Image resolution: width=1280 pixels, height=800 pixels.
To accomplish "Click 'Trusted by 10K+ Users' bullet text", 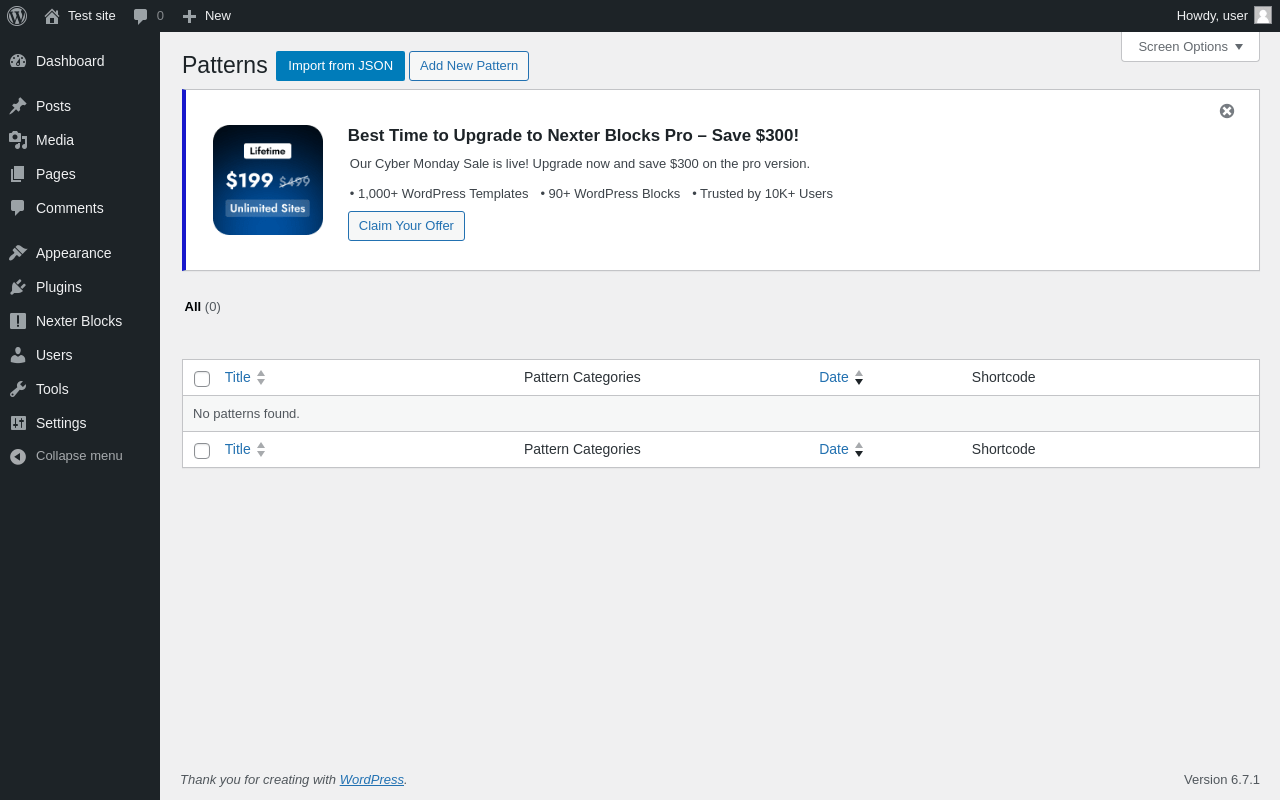I will pos(762,194).
